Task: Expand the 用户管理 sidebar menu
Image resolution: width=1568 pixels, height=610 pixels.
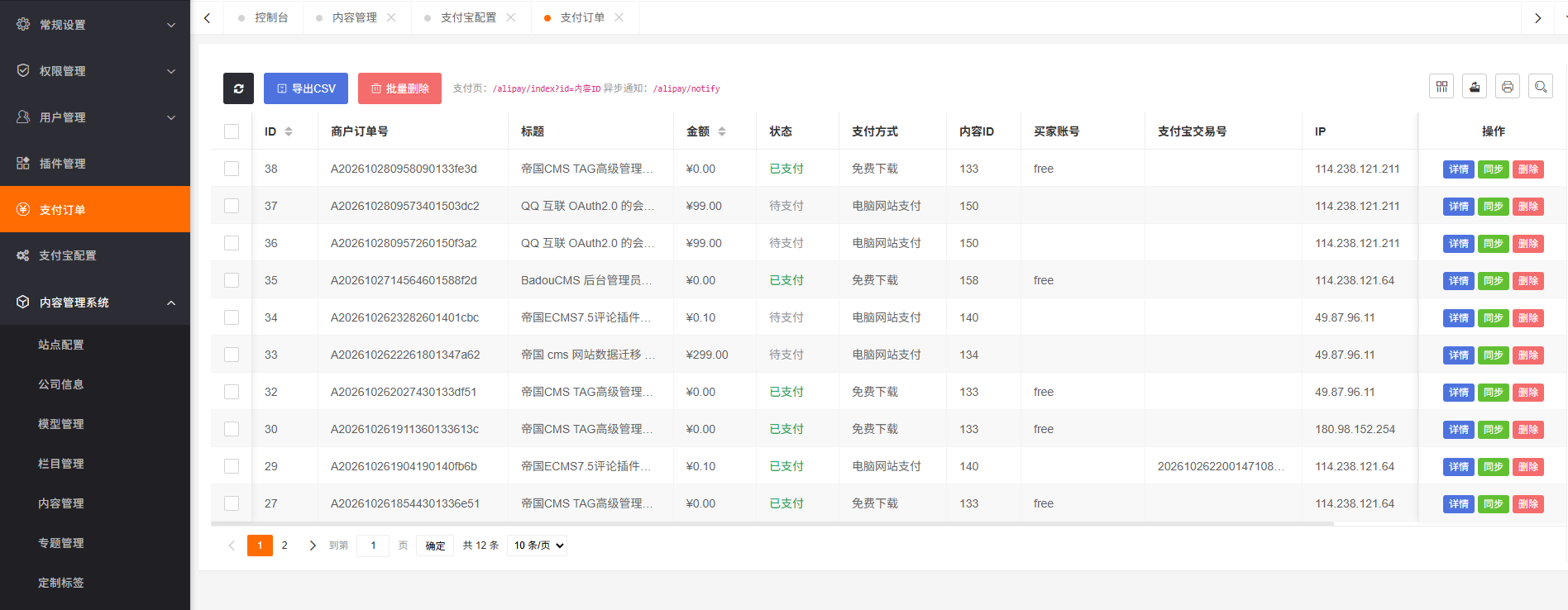Action: point(95,117)
